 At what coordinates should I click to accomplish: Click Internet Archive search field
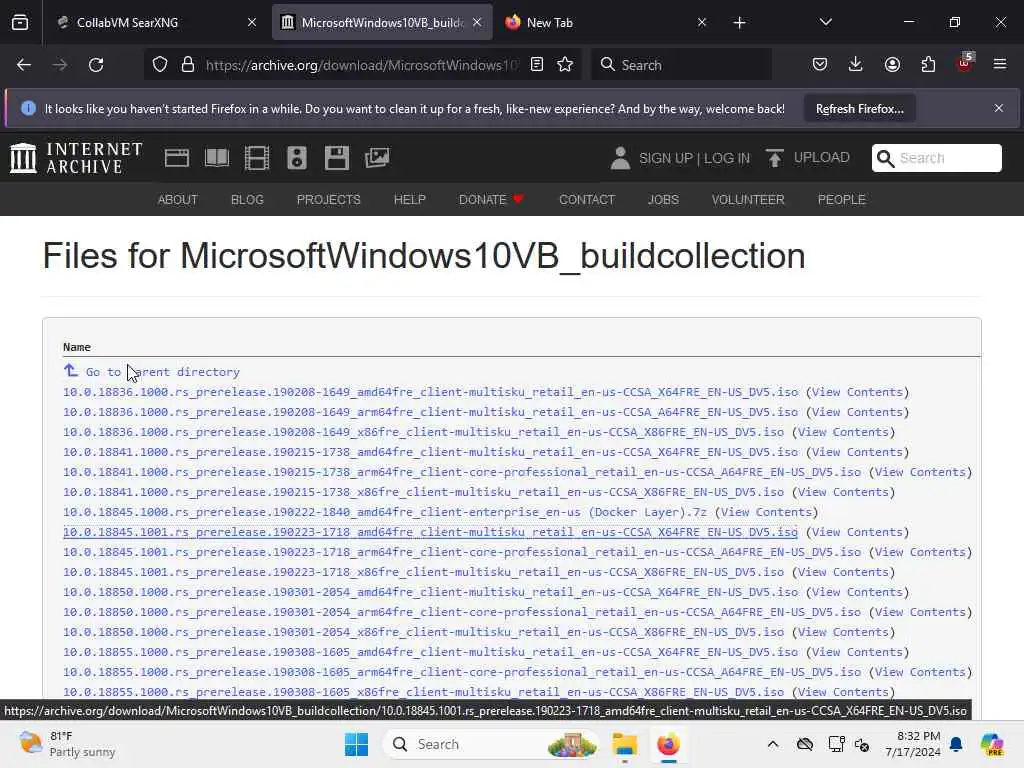click(x=936, y=158)
